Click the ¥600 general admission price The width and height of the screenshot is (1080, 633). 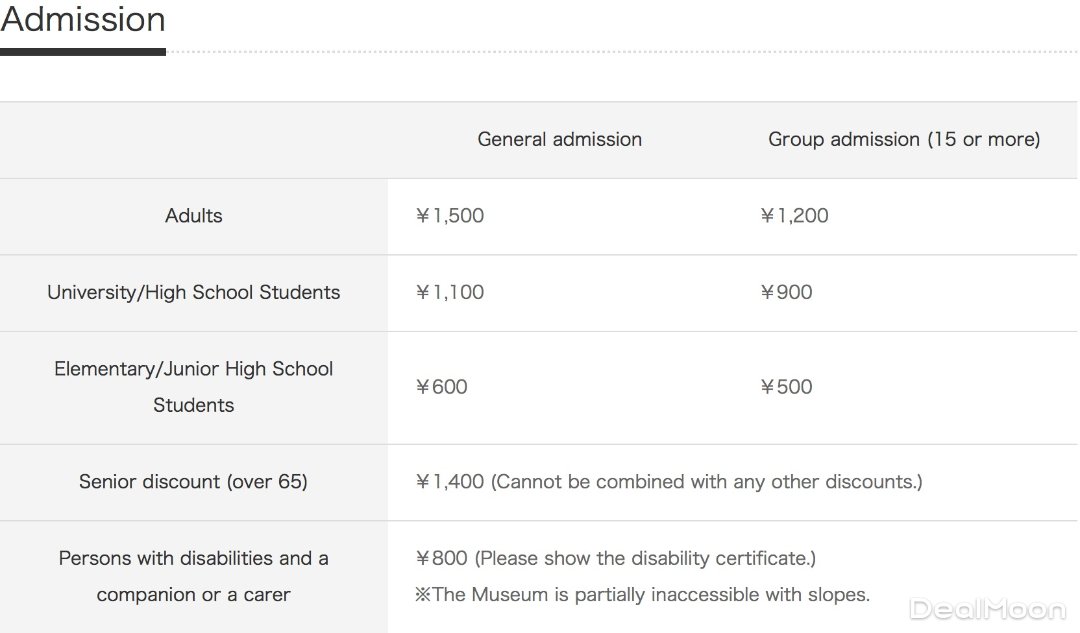coord(441,387)
